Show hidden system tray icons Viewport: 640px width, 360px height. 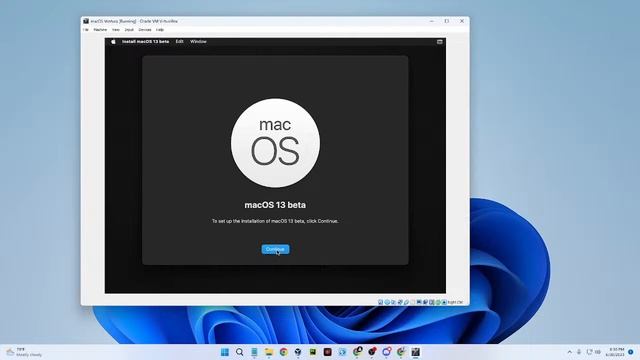[x=569, y=352]
